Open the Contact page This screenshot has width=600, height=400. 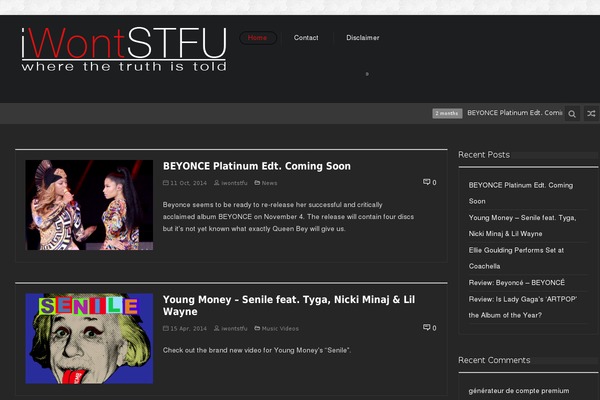(306, 38)
